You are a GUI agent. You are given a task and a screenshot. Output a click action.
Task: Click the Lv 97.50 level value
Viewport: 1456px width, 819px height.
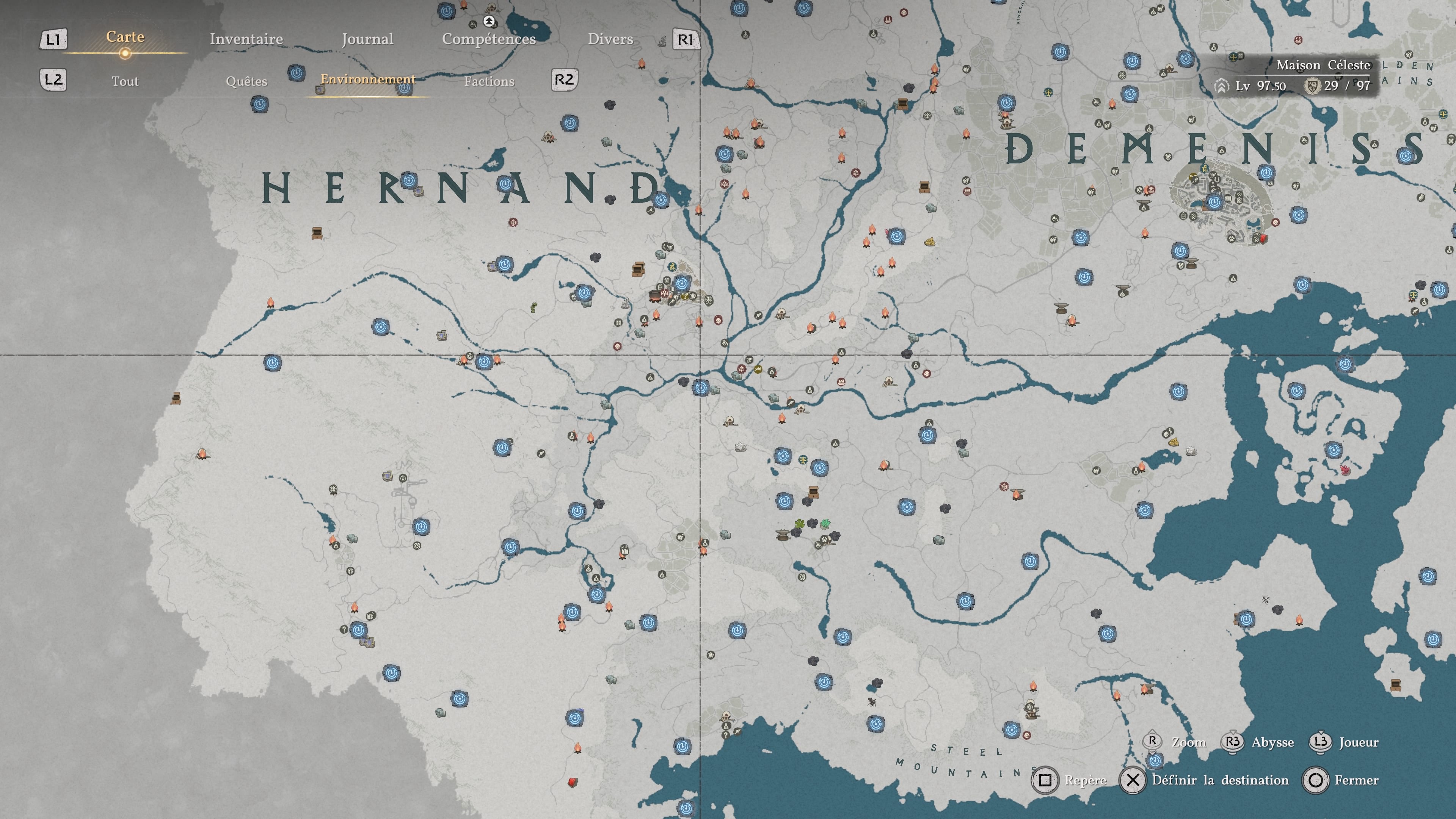[1260, 86]
